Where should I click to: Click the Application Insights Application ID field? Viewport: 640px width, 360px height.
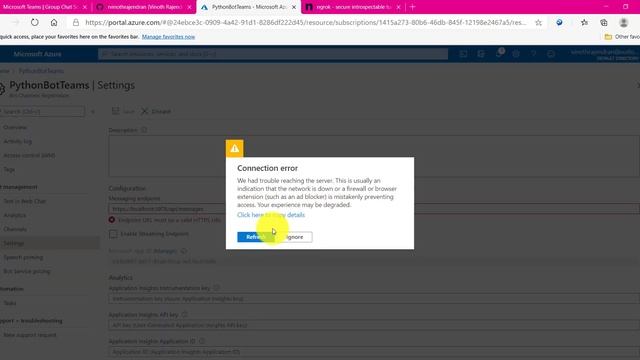374,351
